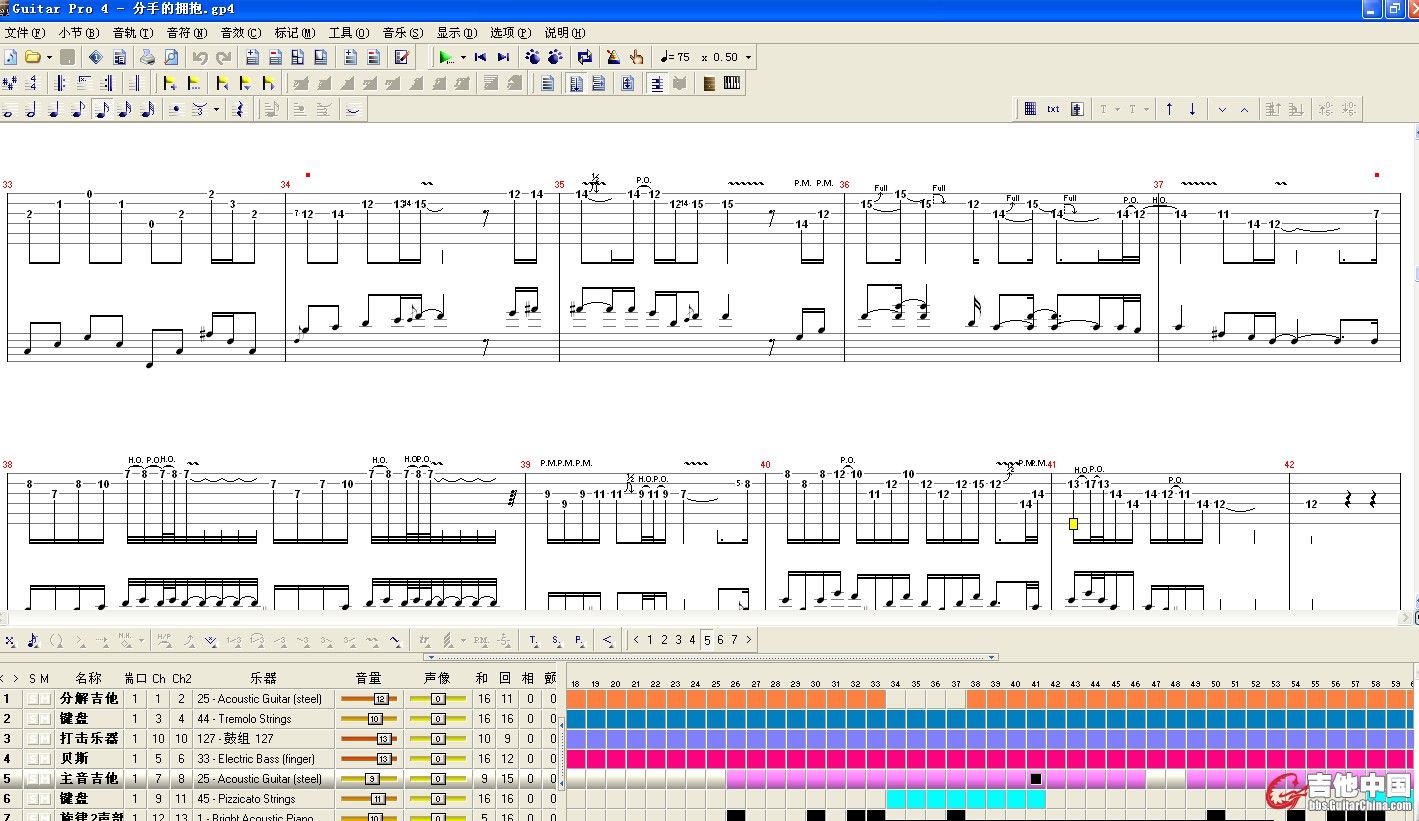Screen dimensions: 1419x821
Task: Open the key signature tool
Action: [x=10, y=83]
